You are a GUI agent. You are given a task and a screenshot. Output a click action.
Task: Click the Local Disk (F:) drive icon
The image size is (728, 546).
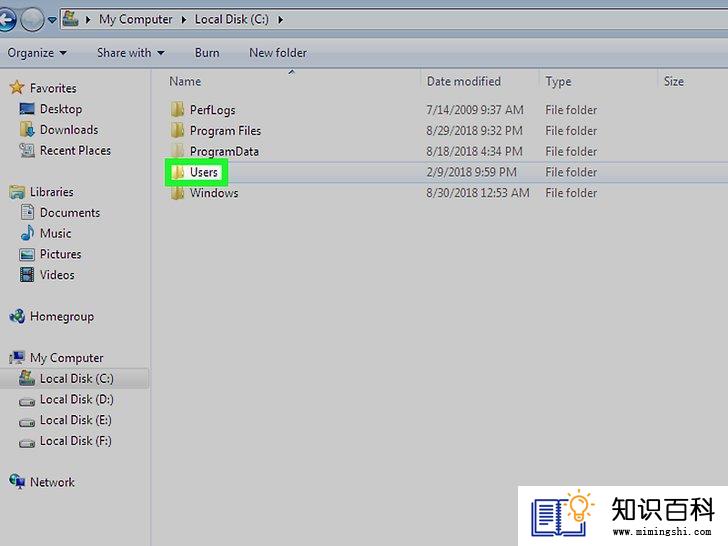(27, 443)
